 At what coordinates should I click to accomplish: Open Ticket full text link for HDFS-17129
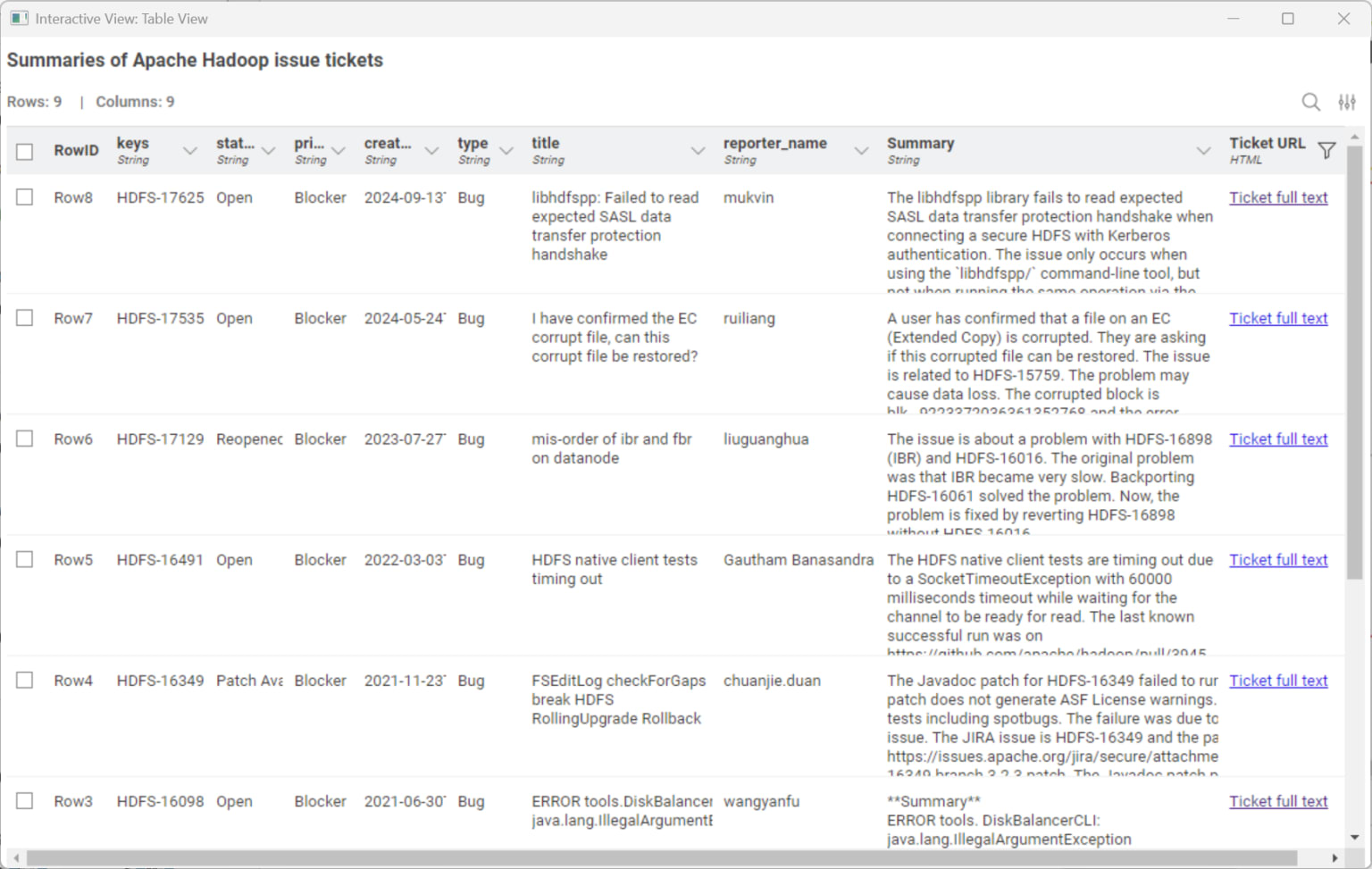coord(1278,439)
